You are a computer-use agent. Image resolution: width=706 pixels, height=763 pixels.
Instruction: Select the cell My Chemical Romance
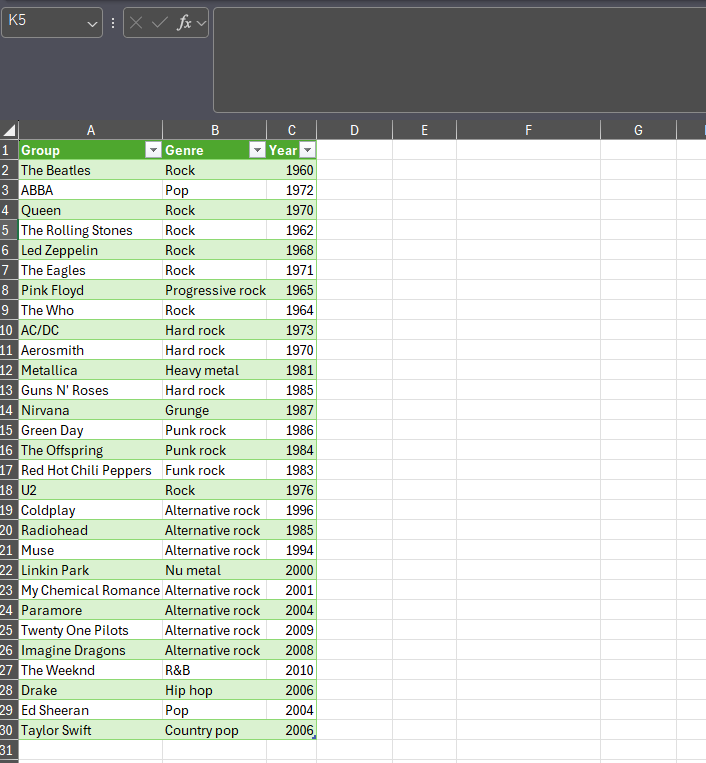91,590
